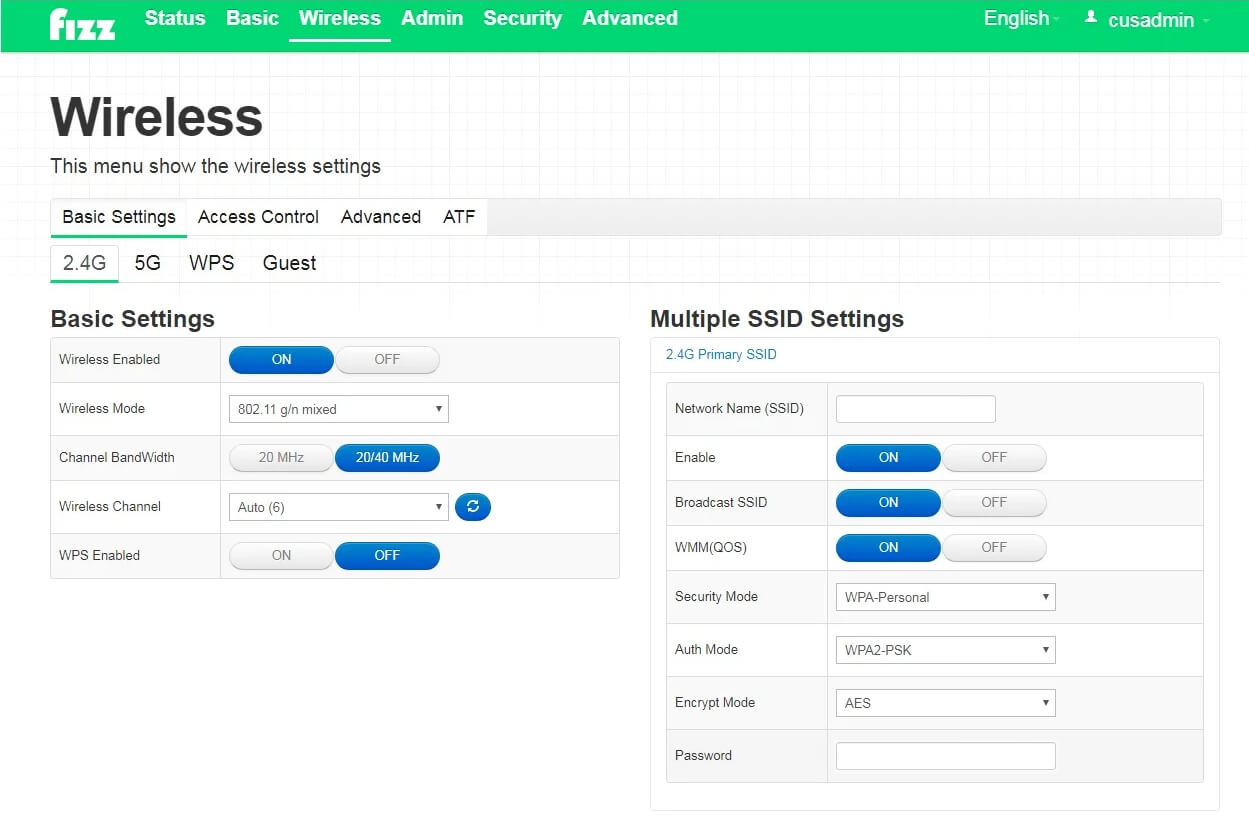
Task: Open the Security Mode dropdown
Action: [x=944, y=597]
